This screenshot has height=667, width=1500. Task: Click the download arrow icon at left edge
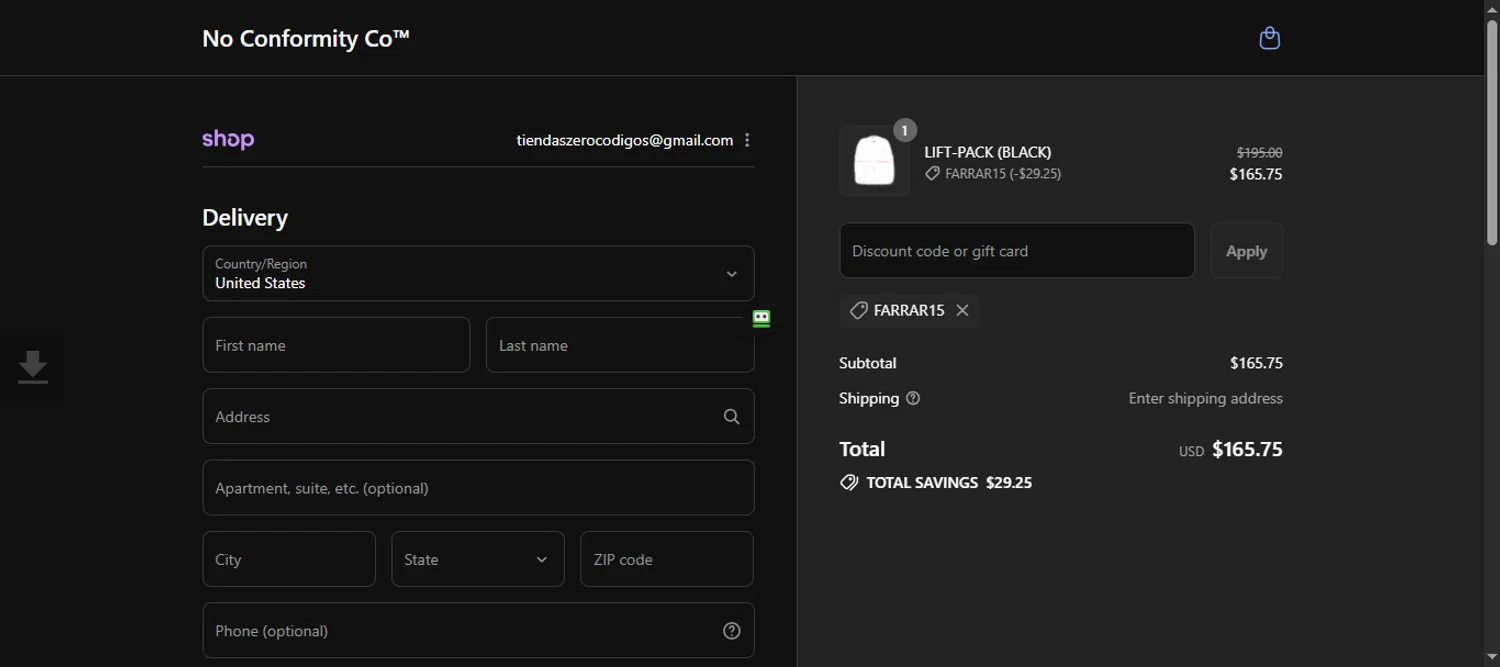[32, 367]
